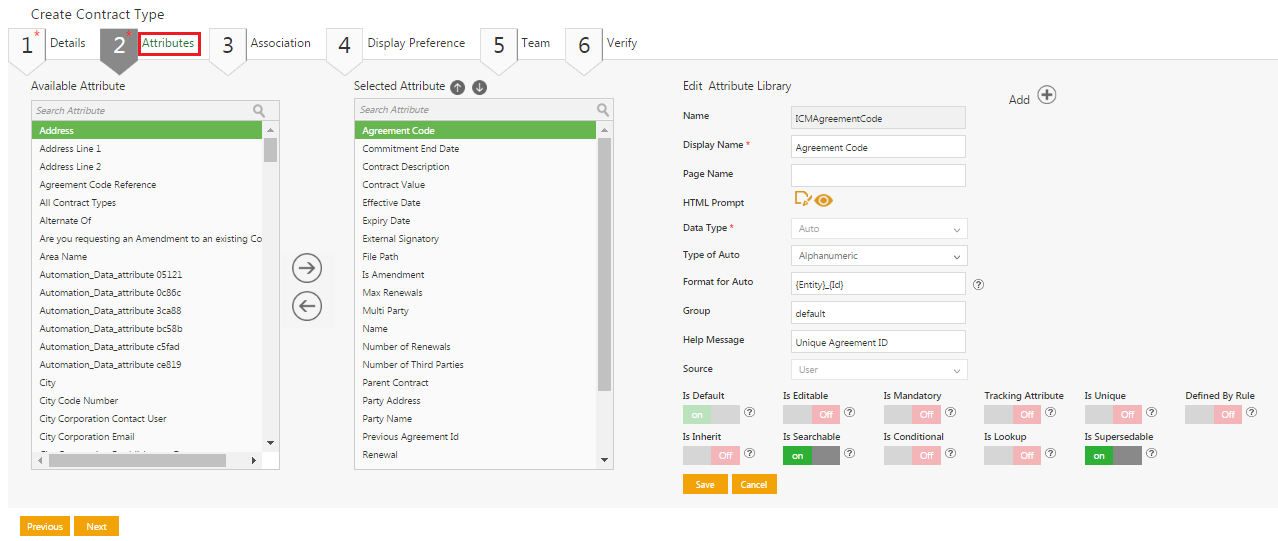
Task: Preview HTML Prompt with the eye icon
Action: pos(823,200)
